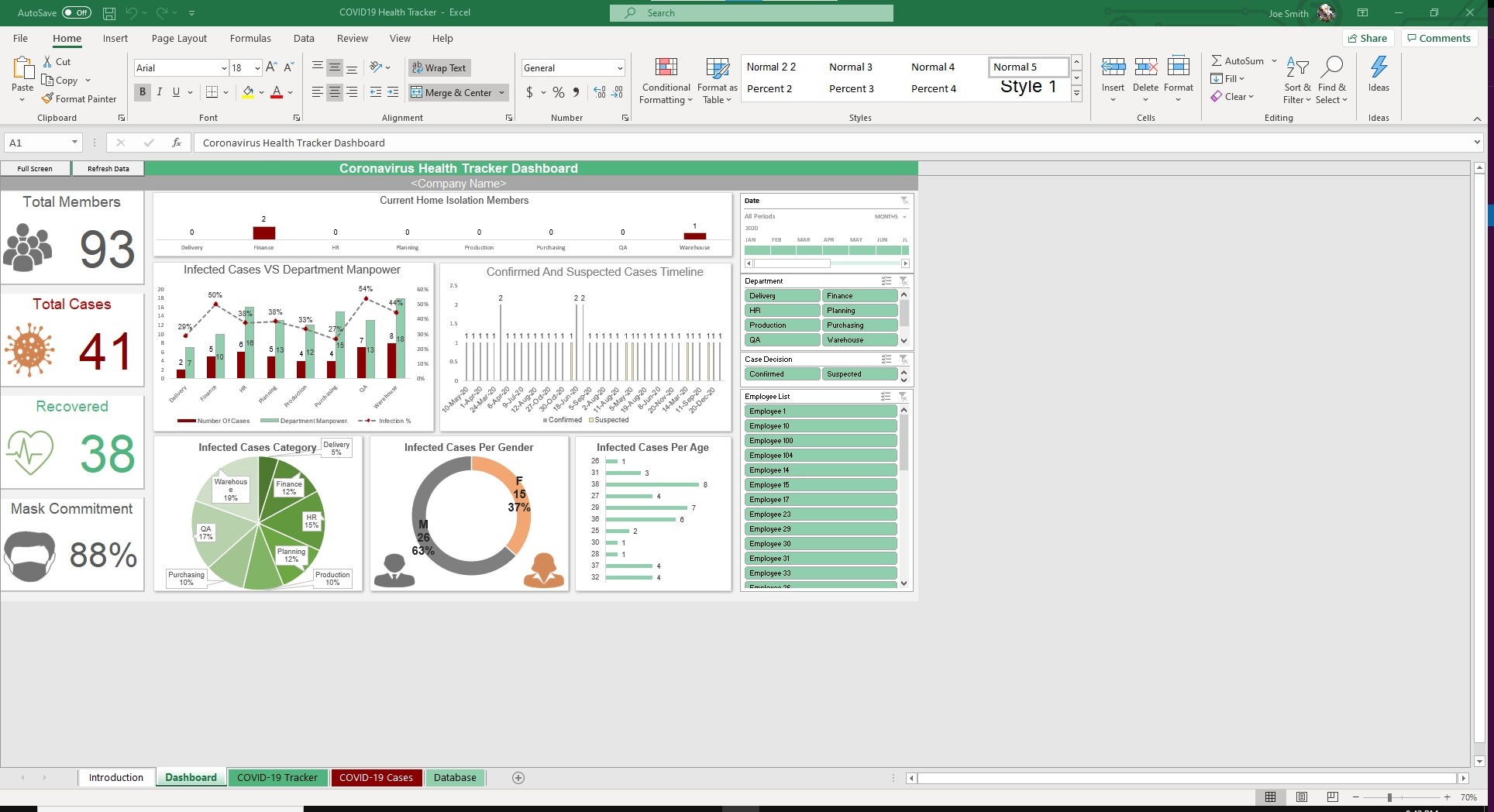1494x812 pixels.
Task: Click the fill color paint bucket
Action: pos(248,92)
